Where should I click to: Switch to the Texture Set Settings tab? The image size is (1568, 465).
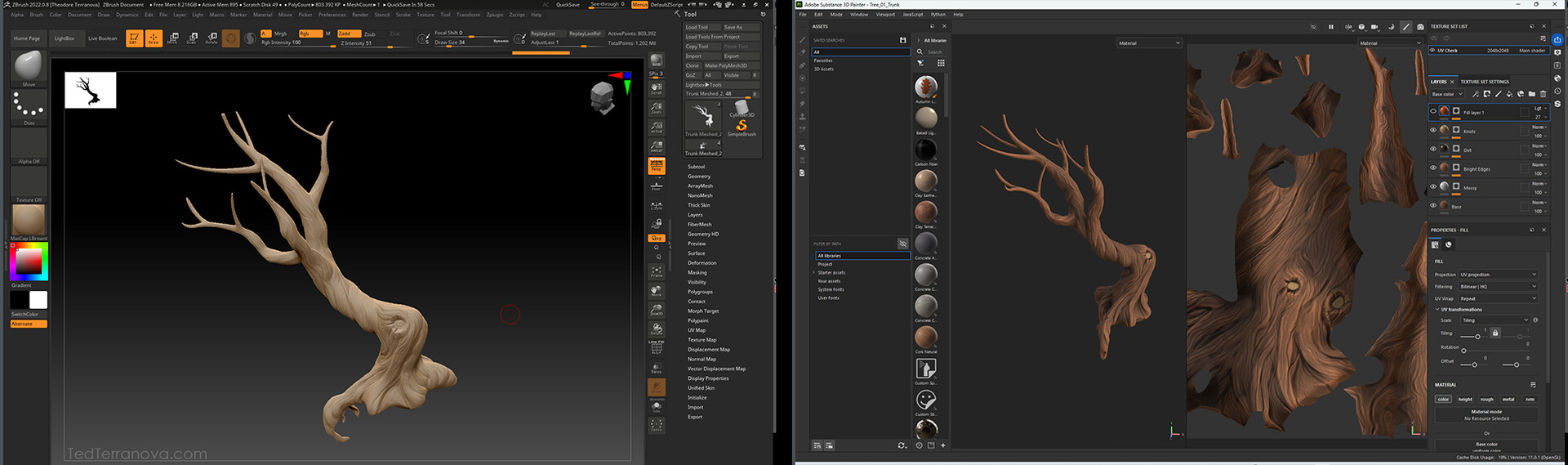click(1485, 82)
